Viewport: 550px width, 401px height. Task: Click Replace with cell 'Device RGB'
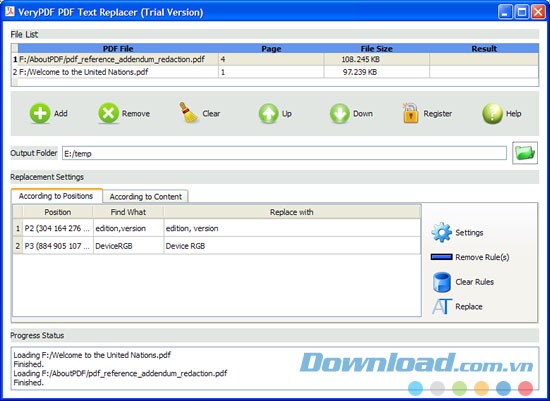pos(292,246)
